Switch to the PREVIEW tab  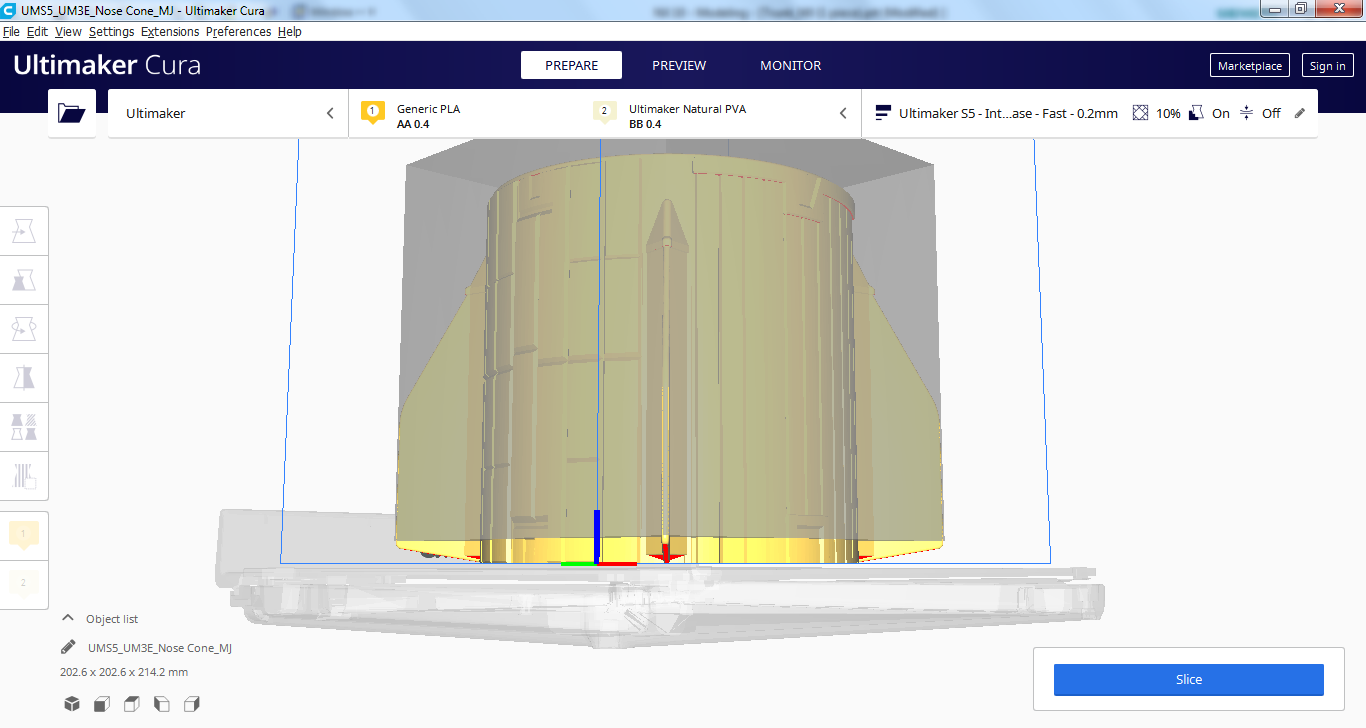(x=679, y=65)
